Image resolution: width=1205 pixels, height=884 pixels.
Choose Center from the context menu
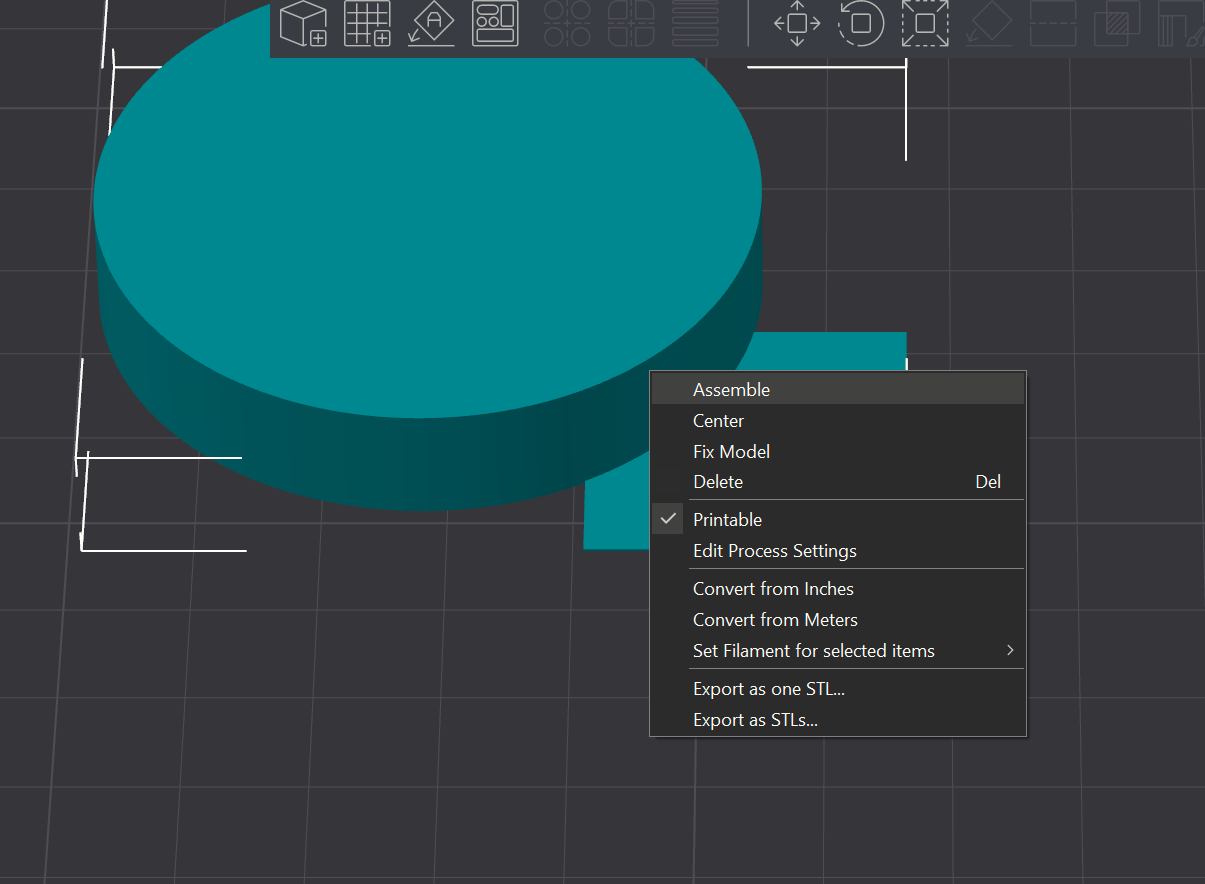point(838,421)
